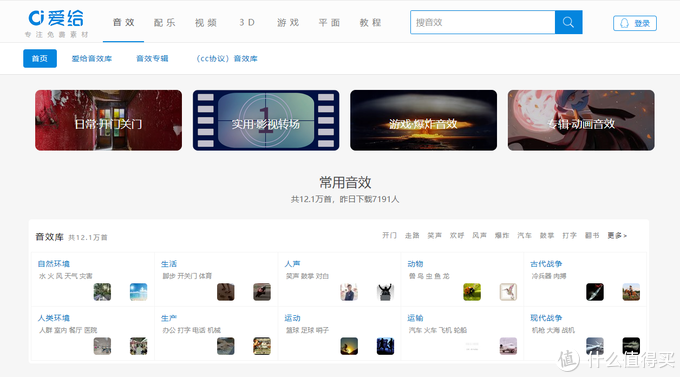Open the 运输 category heading
Image resolution: width=680 pixels, height=377 pixels.
[415, 318]
